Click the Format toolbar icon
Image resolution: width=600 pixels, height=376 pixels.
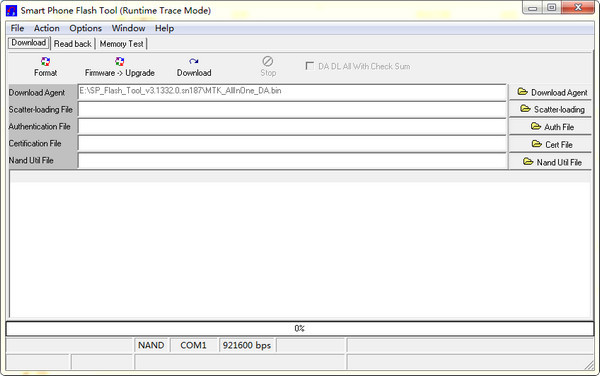(x=45, y=62)
